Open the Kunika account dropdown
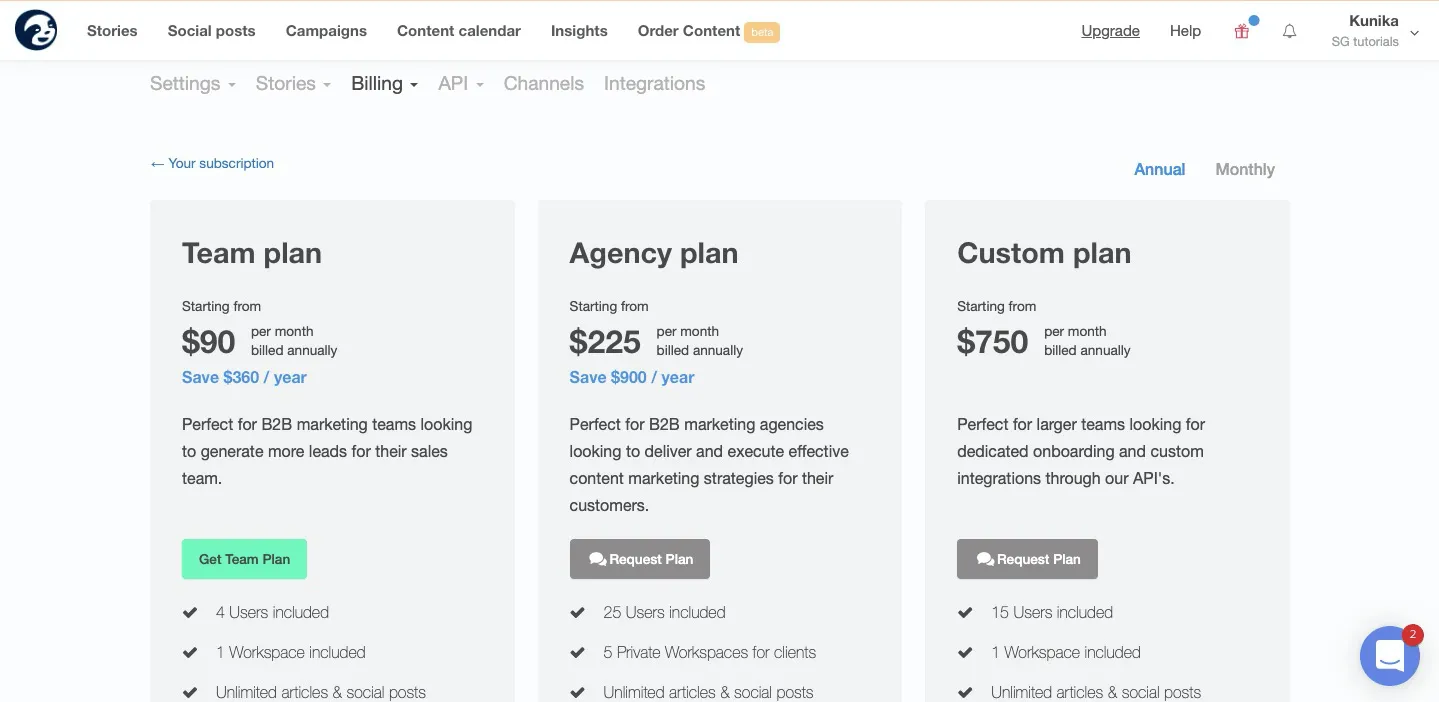The image size is (1439, 702). click(1375, 31)
